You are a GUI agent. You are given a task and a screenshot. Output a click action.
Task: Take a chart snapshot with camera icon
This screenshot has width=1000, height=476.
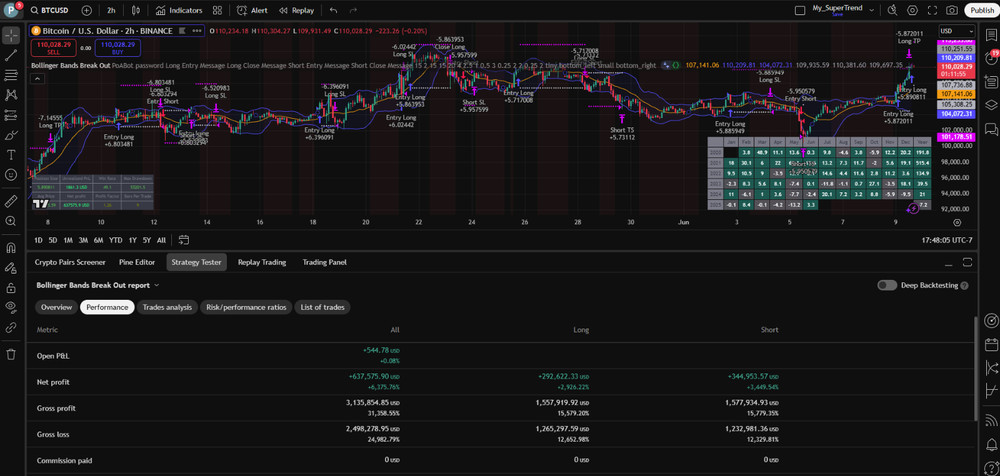coord(952,10)
